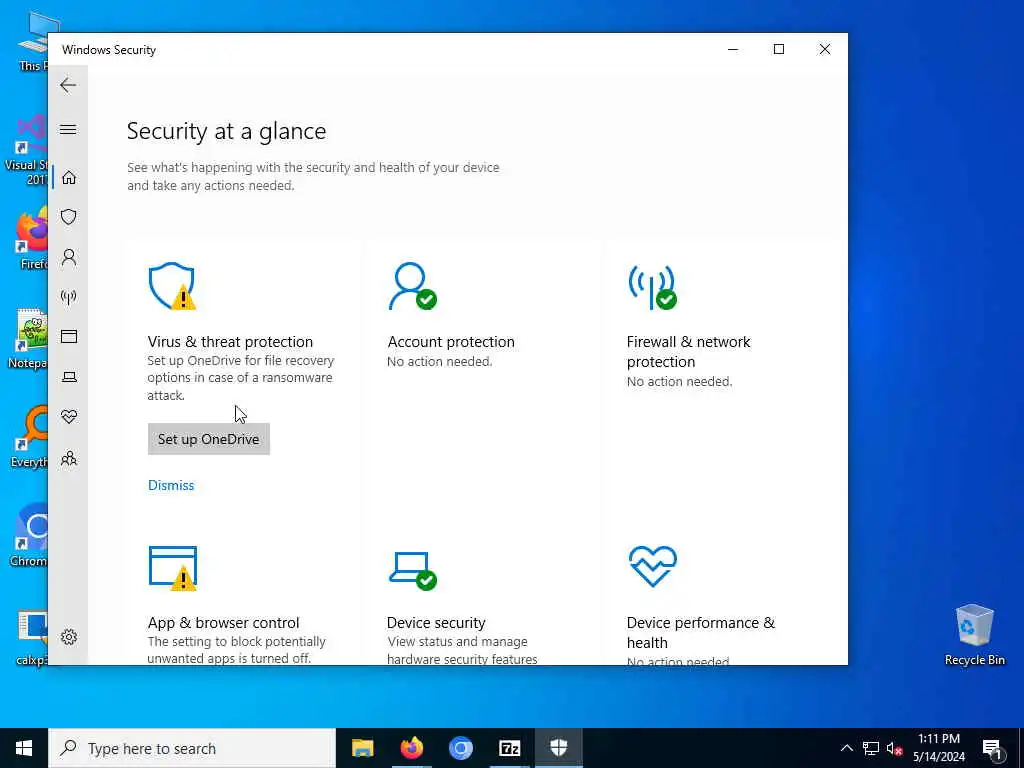Image resolution: width=1024 pixels, height=768 pixels.
Task: Open Firewall & network antenna sidebar icon
Action: pos(69,298)
